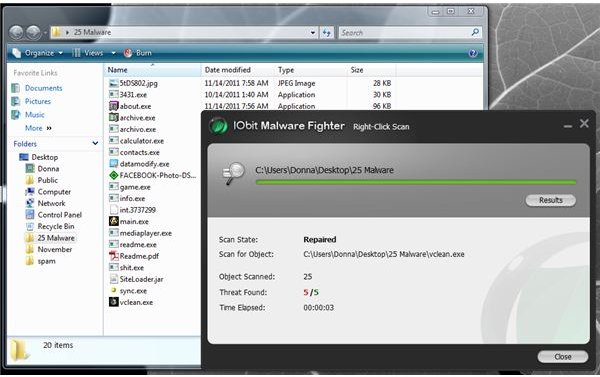Refresh the 25 Malware folder view

click(x=326, y=33)
